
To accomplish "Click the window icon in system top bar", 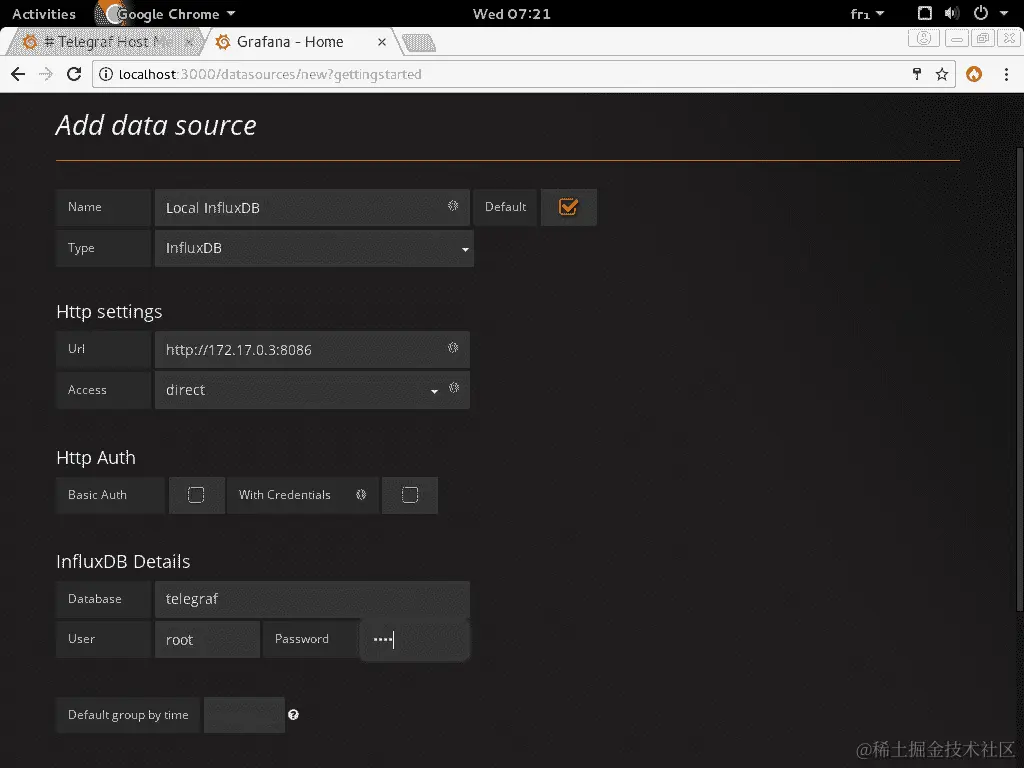I will coord(925,13).
